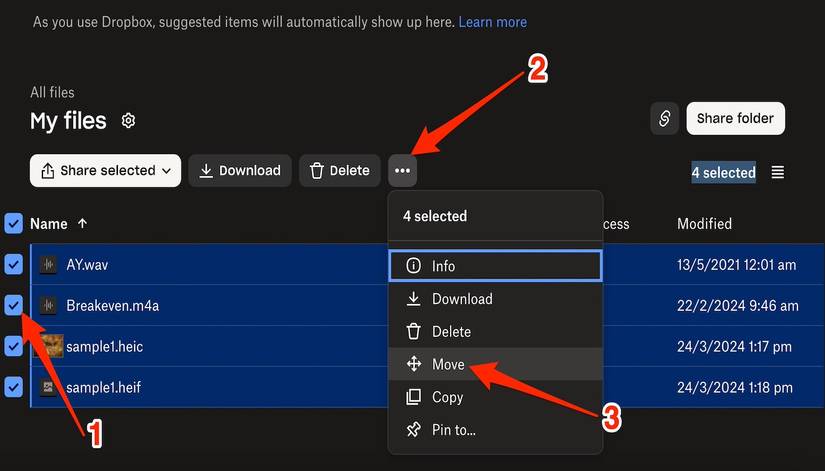
Task: Expand the Share selected dropdown
Action: tap(105, 171)
